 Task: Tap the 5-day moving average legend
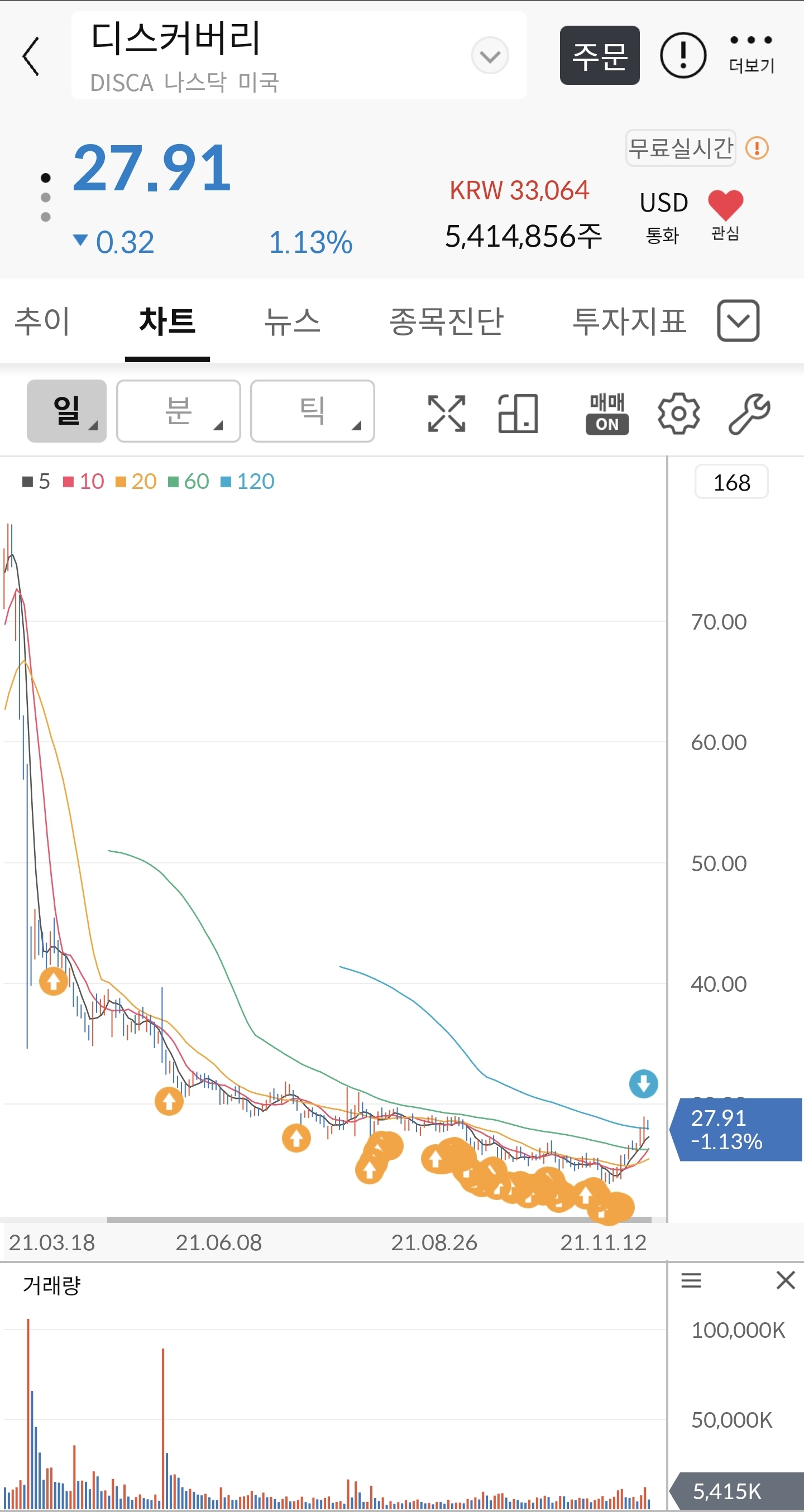tap(36, 481)
